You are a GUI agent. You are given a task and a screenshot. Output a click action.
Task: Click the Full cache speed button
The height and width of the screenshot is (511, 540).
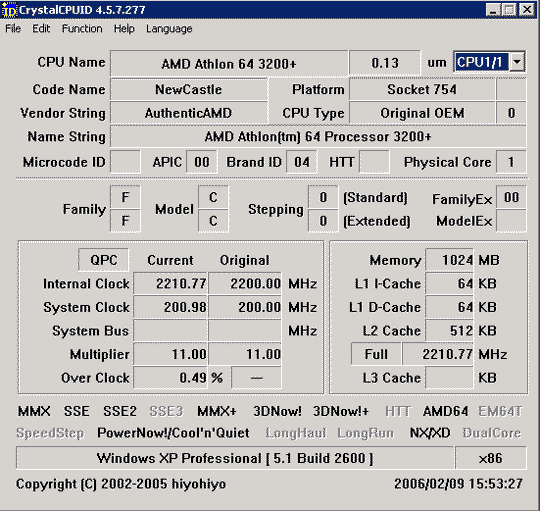(x=376, y=354)
